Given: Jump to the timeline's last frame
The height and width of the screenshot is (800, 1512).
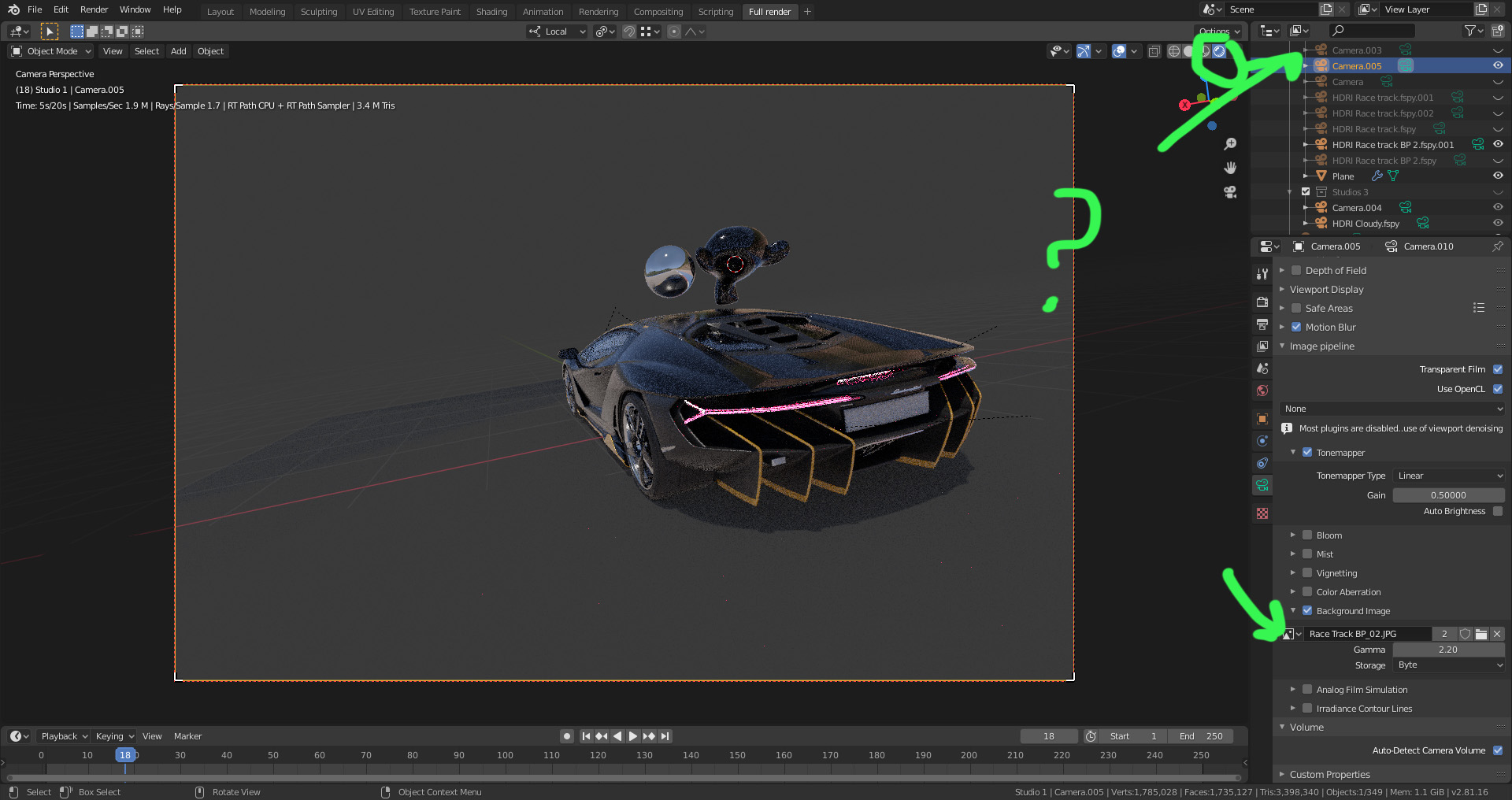Looking at the screenshot, I should [665, 736].
